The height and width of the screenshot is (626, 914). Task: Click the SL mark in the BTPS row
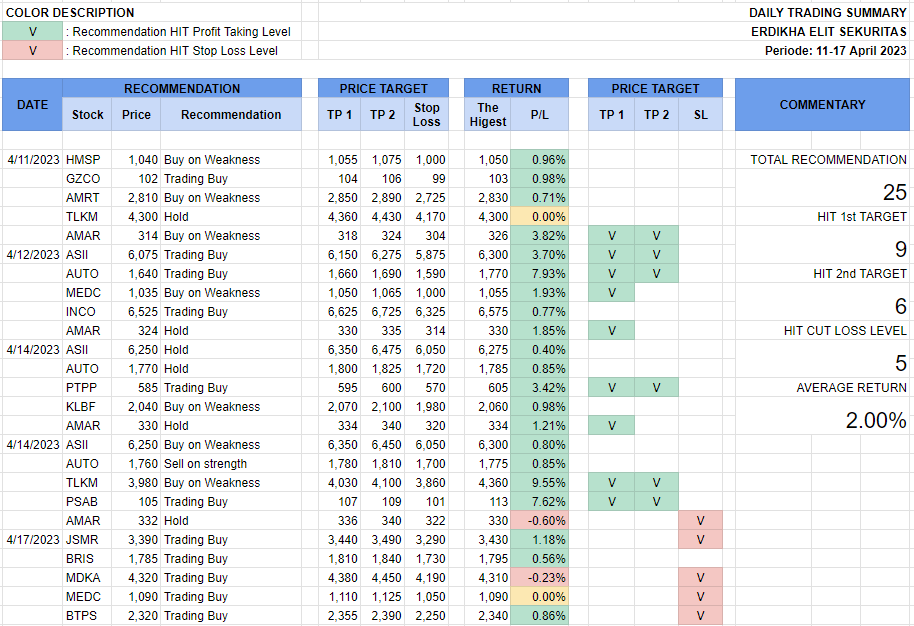(700, 616)
